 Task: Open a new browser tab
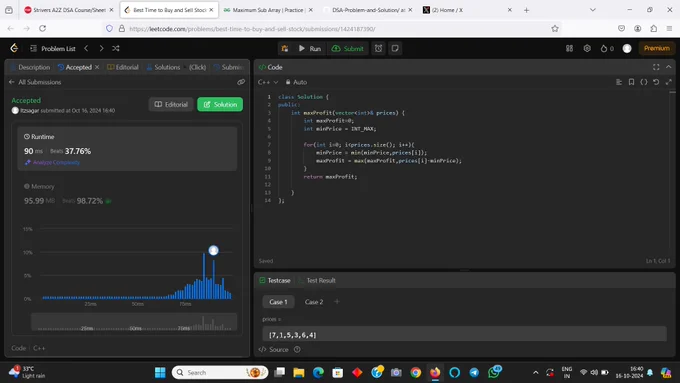tap(526, 10)
